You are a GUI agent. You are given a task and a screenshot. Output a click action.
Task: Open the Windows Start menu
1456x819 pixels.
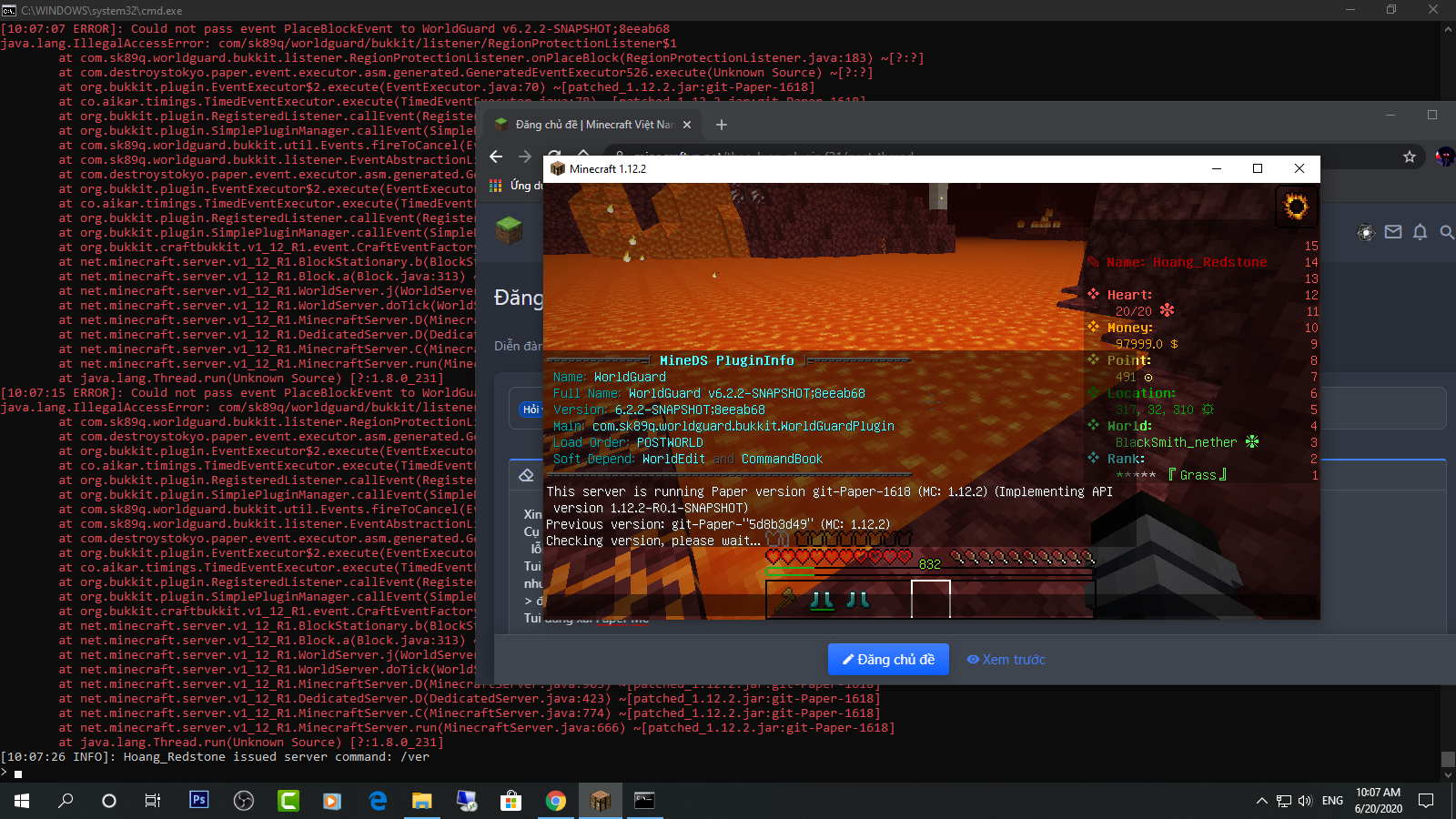pyautogui.click(x=22, y=801)
